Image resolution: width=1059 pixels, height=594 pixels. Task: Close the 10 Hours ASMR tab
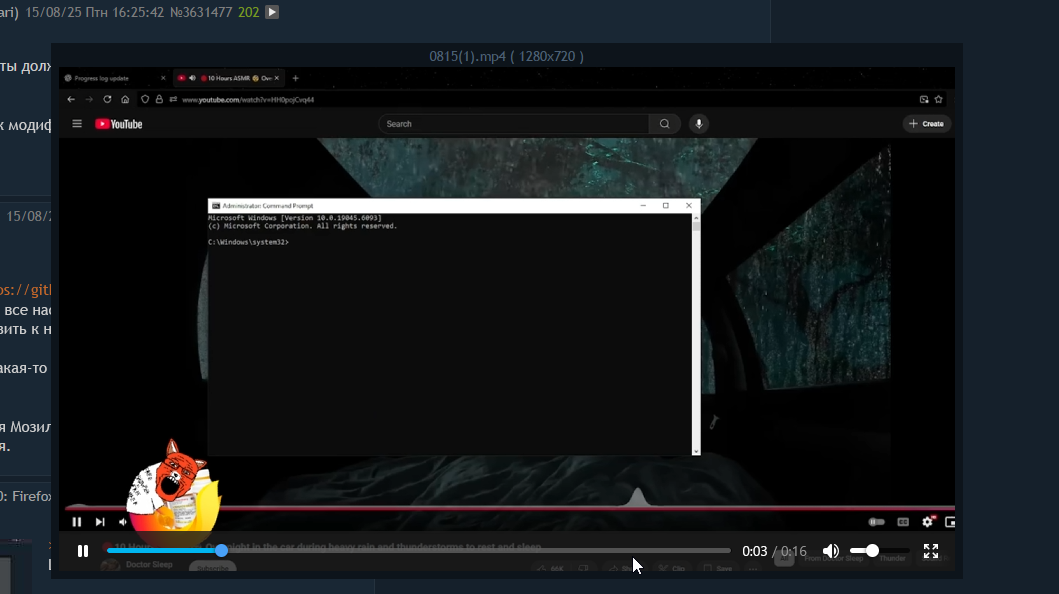(276, 78)
